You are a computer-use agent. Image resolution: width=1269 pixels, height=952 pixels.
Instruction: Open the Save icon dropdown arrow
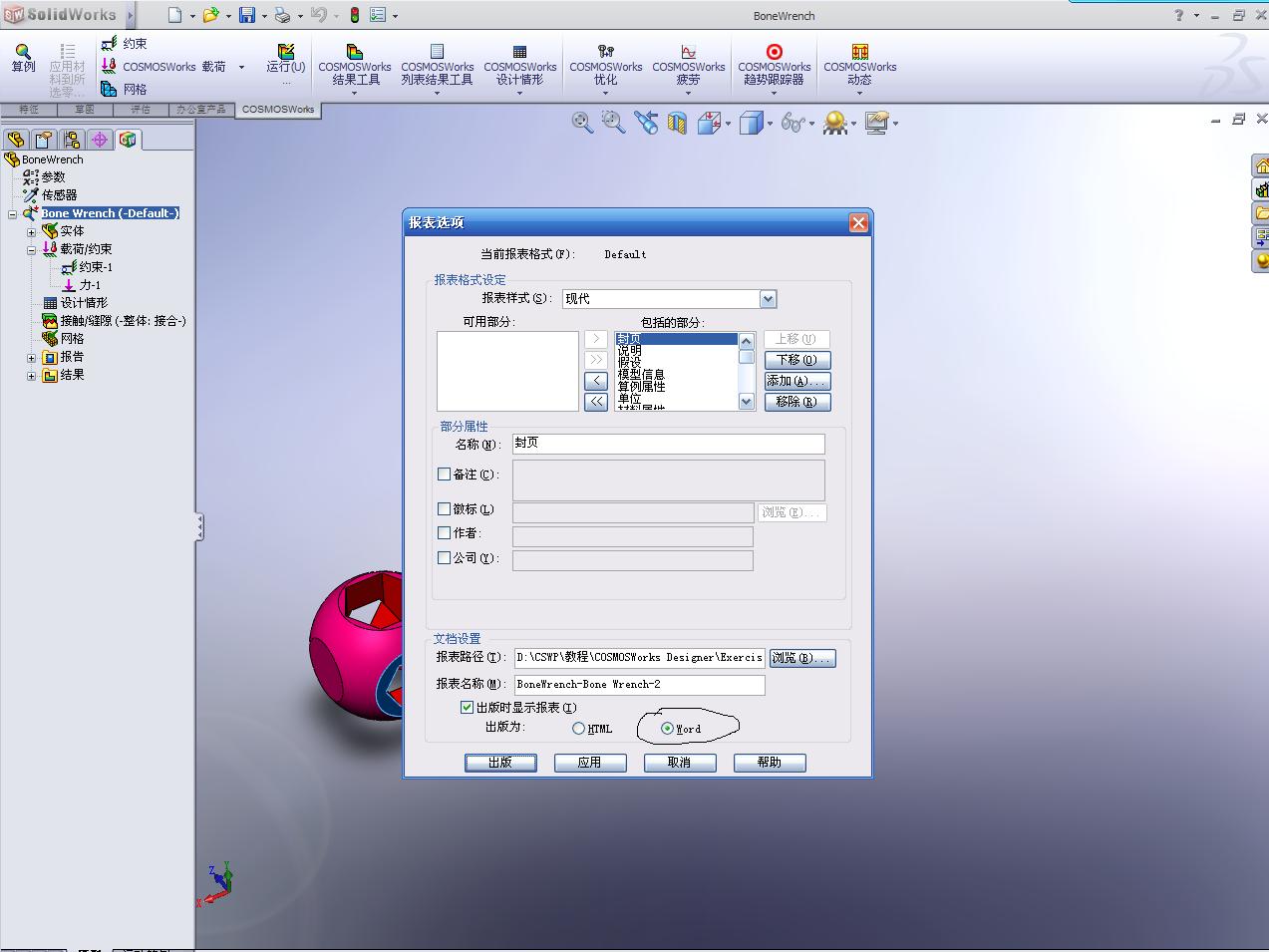264,16
